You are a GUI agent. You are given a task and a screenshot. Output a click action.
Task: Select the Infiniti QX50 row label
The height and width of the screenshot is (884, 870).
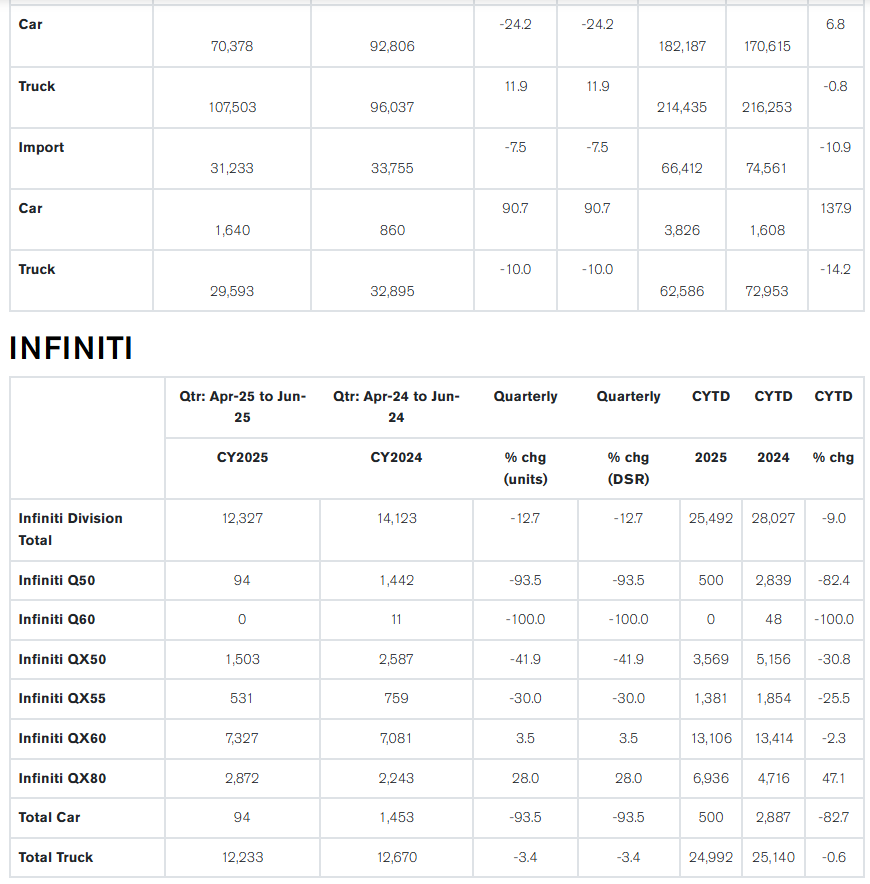tap(62, 659)
